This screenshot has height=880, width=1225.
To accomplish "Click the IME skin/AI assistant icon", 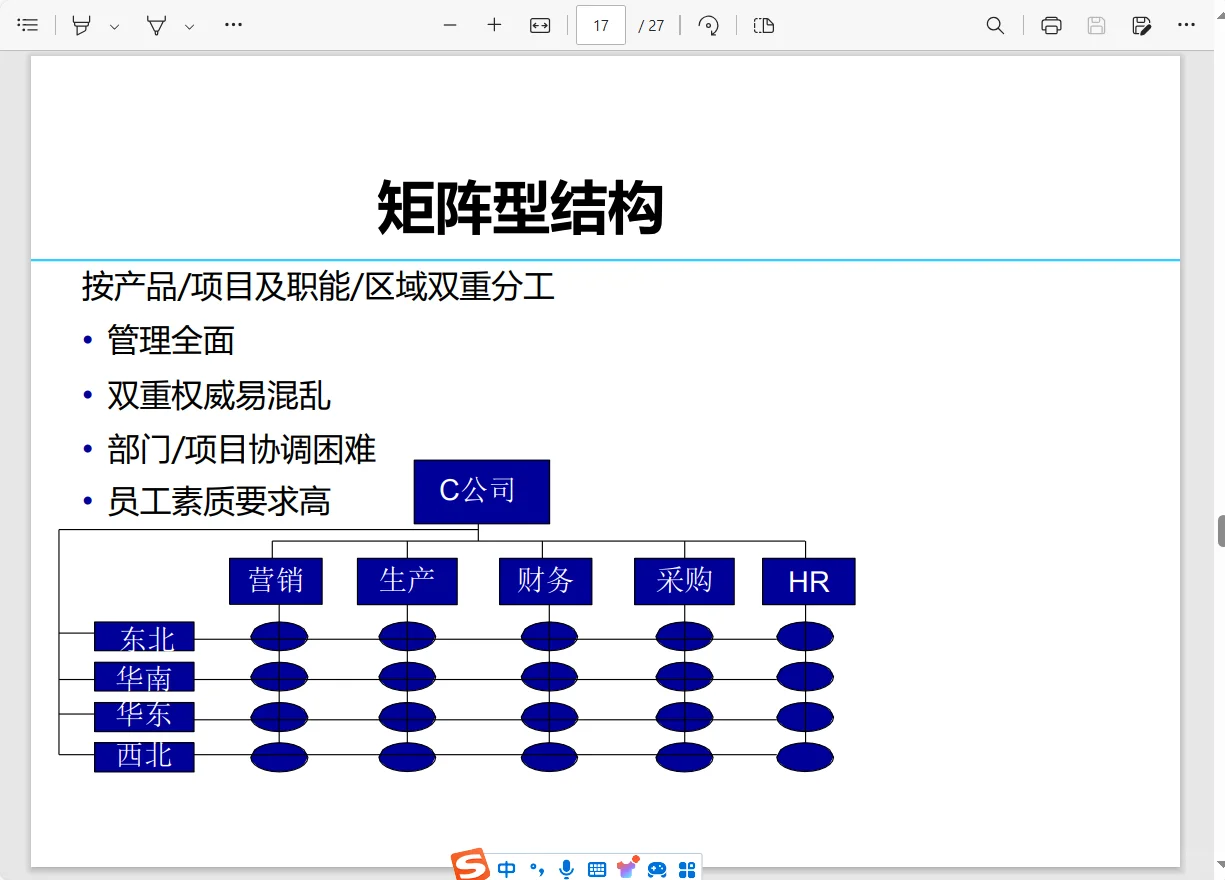I will pyautogui.click(x=628, y=867).
